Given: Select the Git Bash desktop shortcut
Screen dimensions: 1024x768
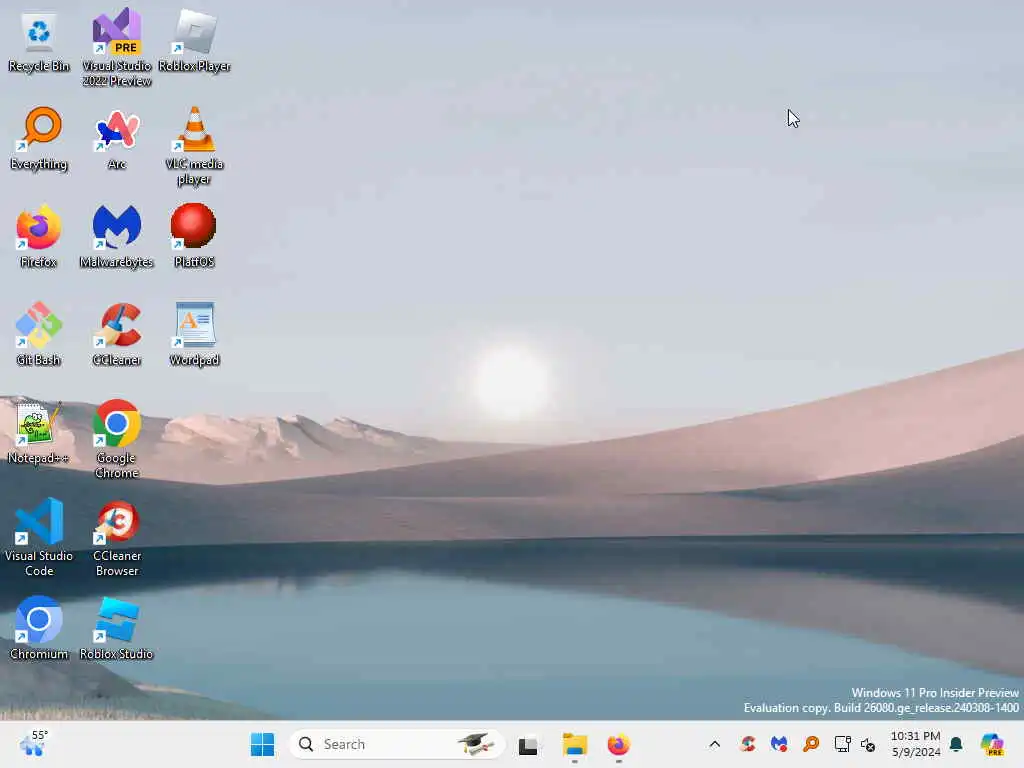Looking at the screenshot, I should pyautogui.click(x=39, y=334).
